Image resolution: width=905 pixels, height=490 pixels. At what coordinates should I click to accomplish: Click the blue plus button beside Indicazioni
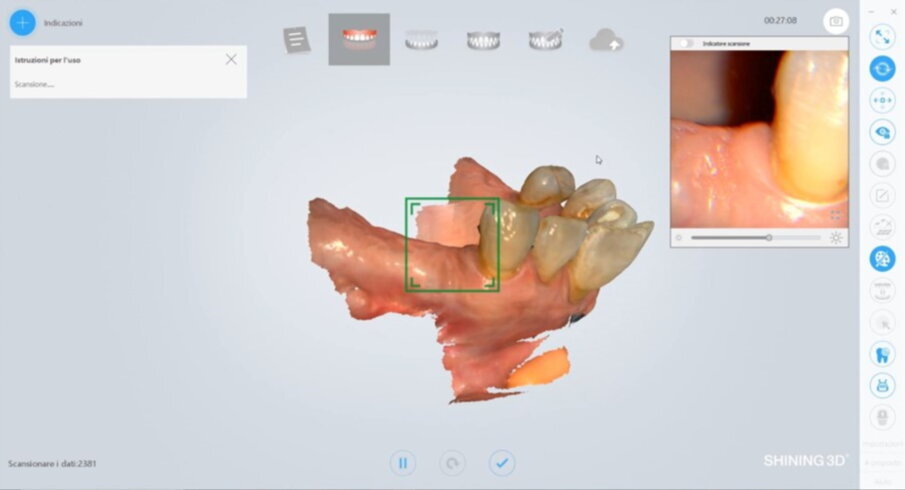tap(22, 22)
